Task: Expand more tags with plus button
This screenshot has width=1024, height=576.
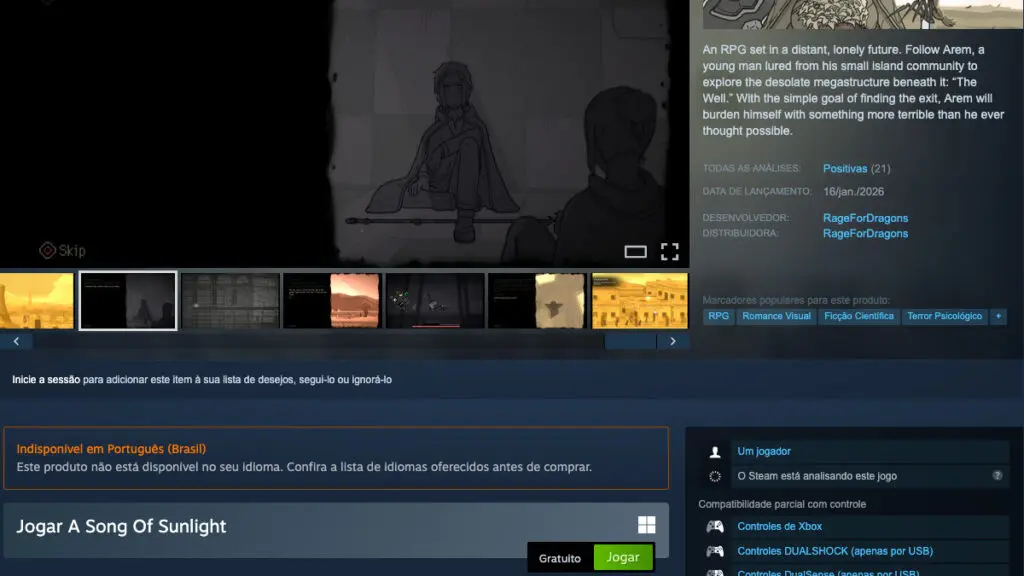Action: pyautogui.click(x=998, y=317)
